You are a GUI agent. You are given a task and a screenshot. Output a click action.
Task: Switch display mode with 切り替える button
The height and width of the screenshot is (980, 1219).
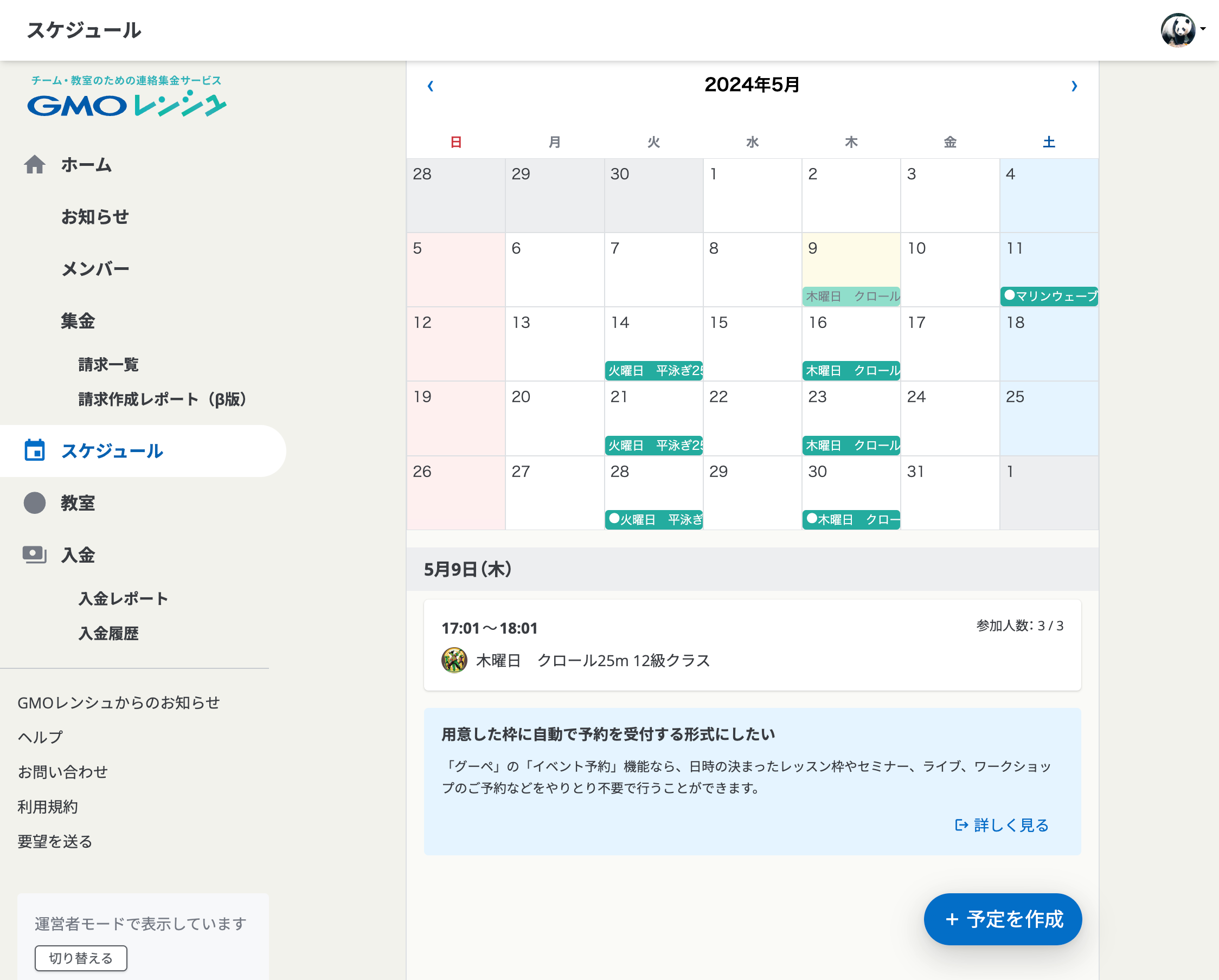coord(81,958)
